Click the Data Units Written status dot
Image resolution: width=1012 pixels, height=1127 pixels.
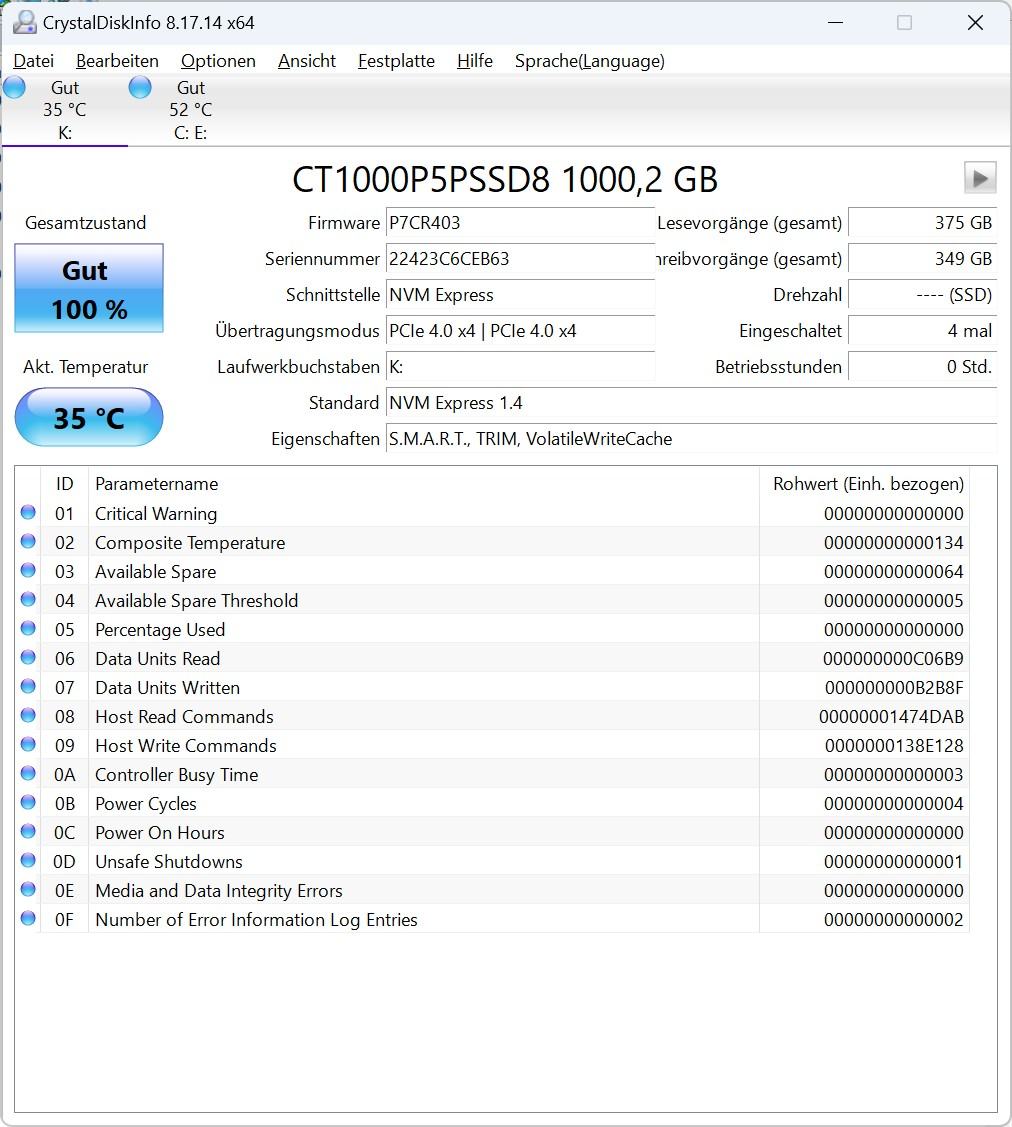tap(28, 686)
